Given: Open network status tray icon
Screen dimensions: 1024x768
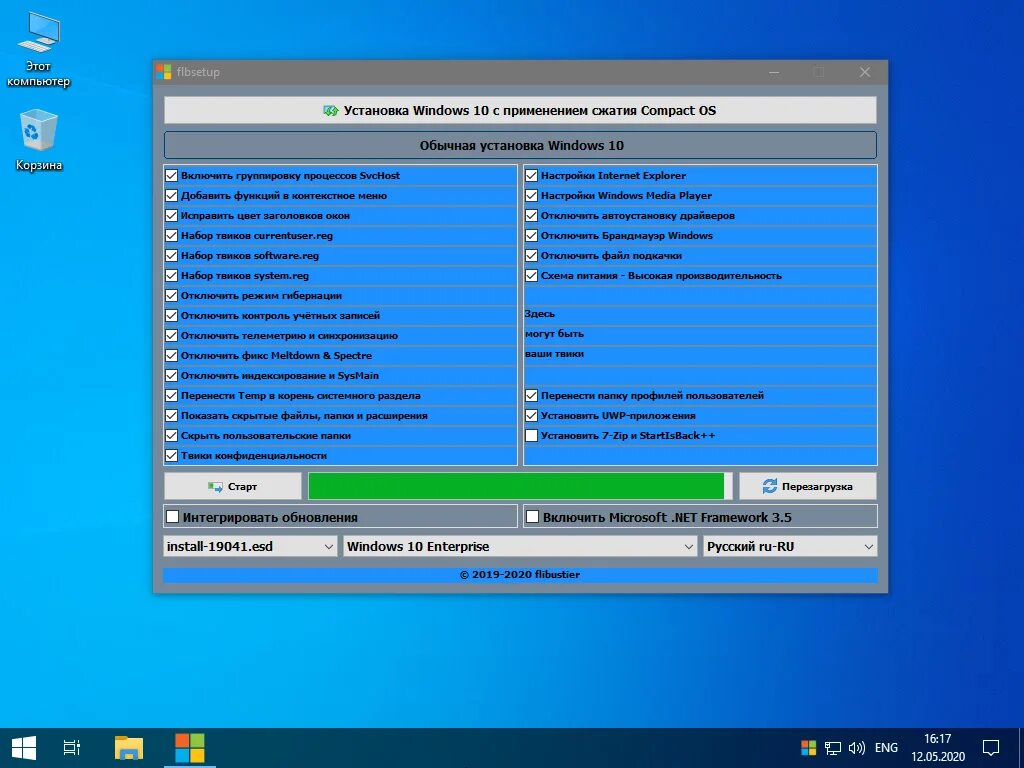Looking at the screenshot, I should pyautogui.click(x=833, y=748).
